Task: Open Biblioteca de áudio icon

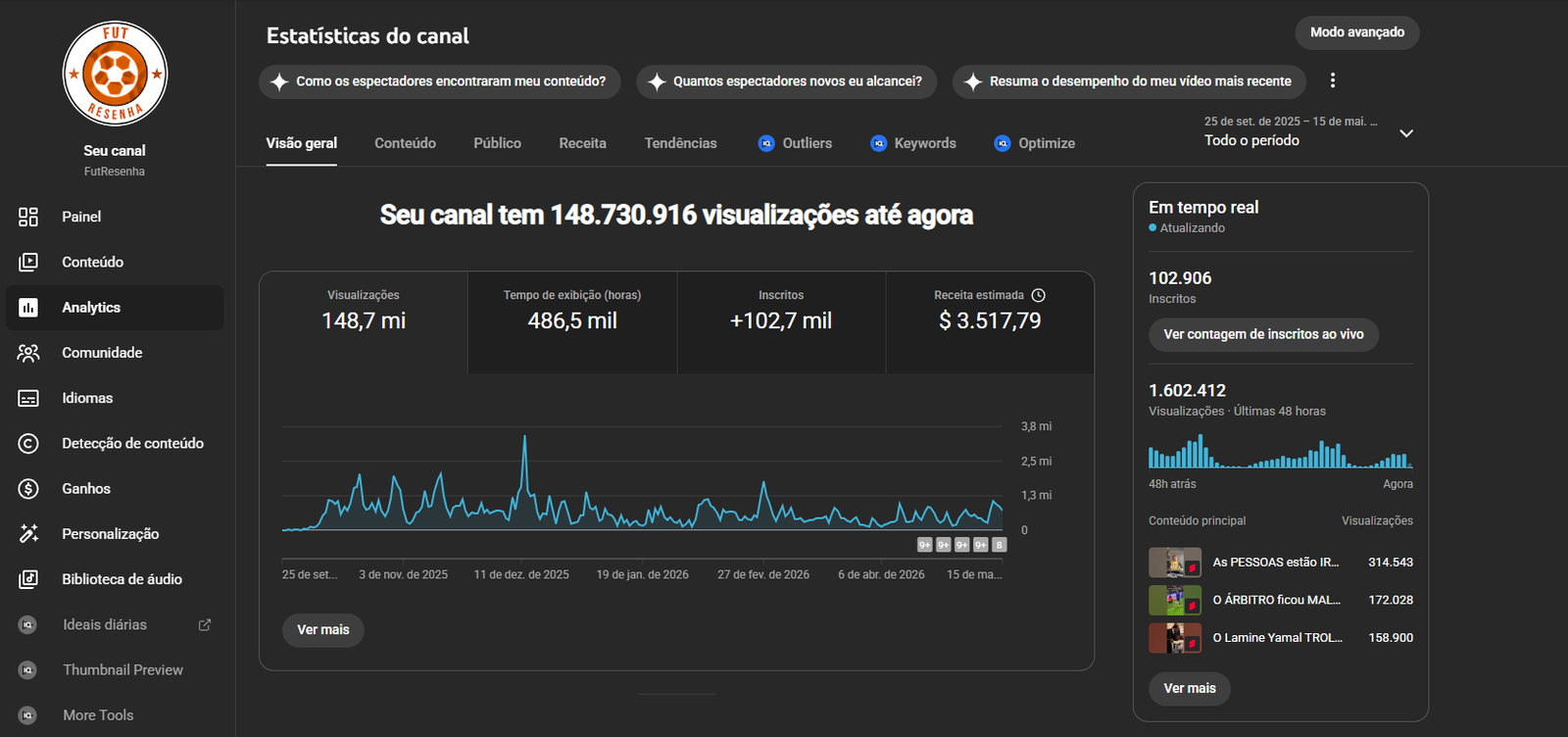Action: [28, 579]
